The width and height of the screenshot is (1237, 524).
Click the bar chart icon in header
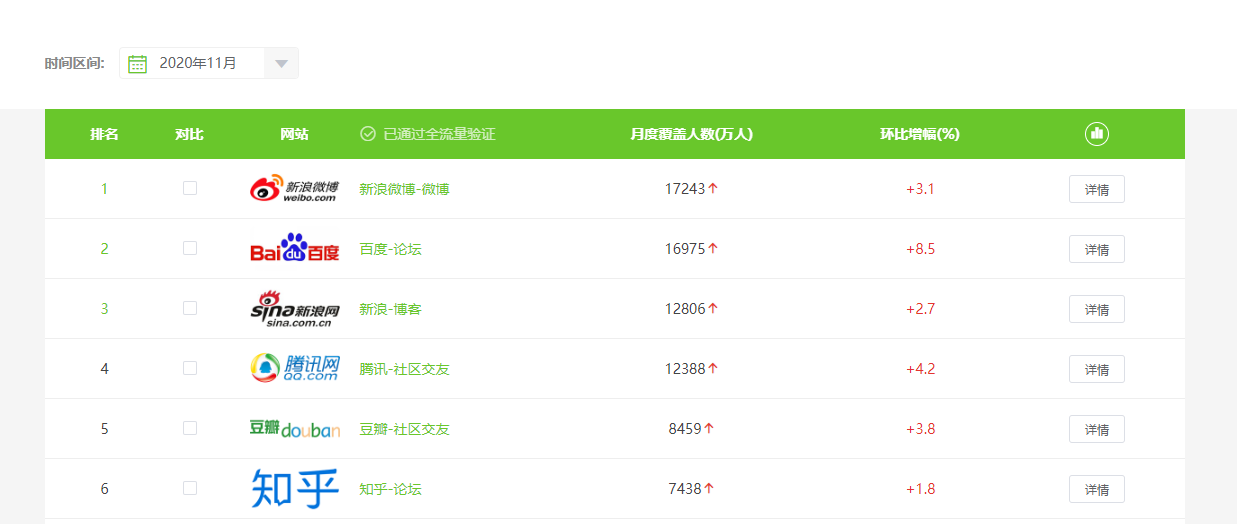click(x=1097, y=134)
